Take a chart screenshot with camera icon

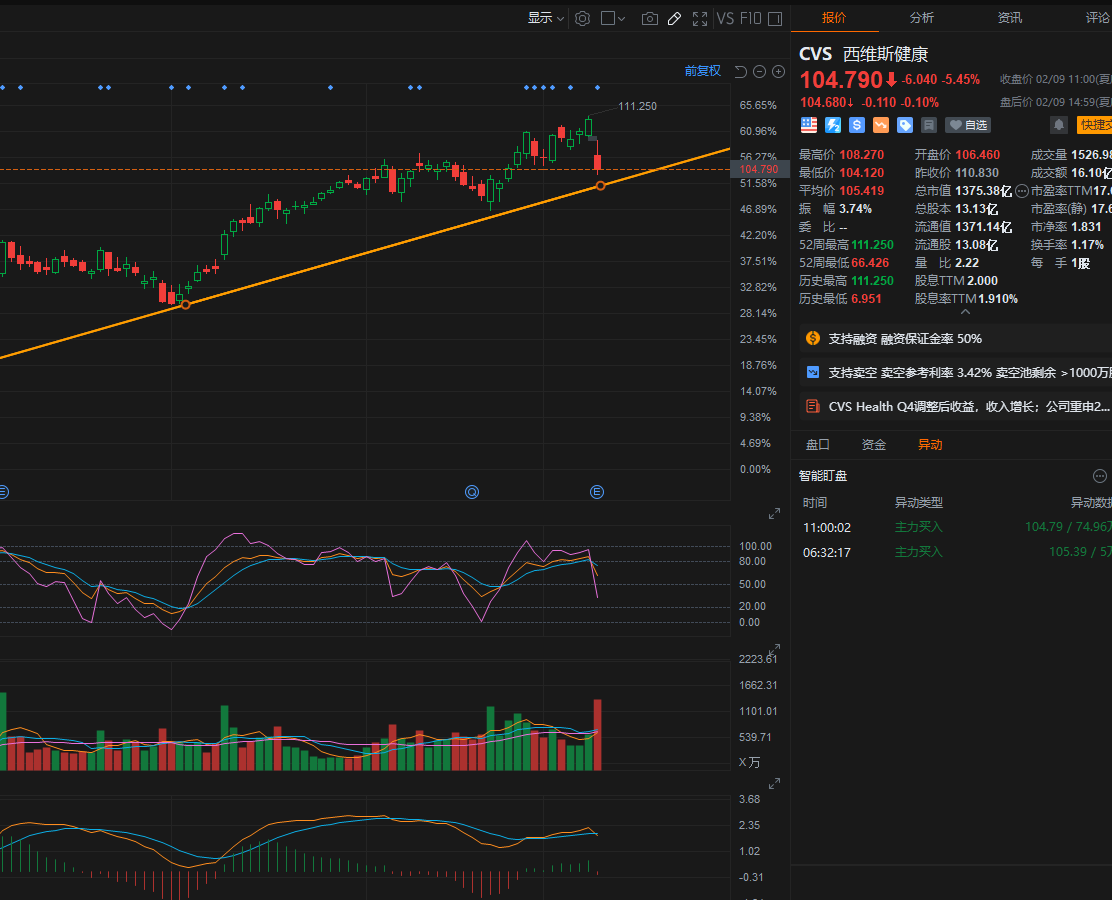pos(650,18)
